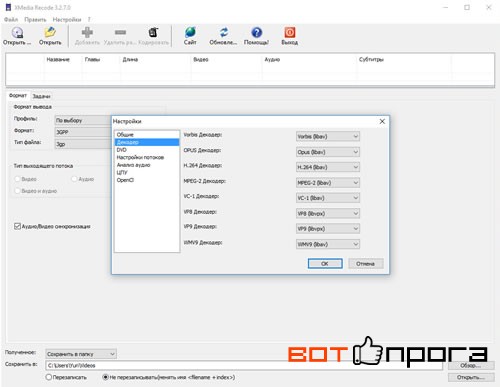Image resolution: width=500 pixels, height=387 pixels.
Task: Expand the WMV9 decoder dropdown
Action: pyautogui.click(x=328, y=244)
